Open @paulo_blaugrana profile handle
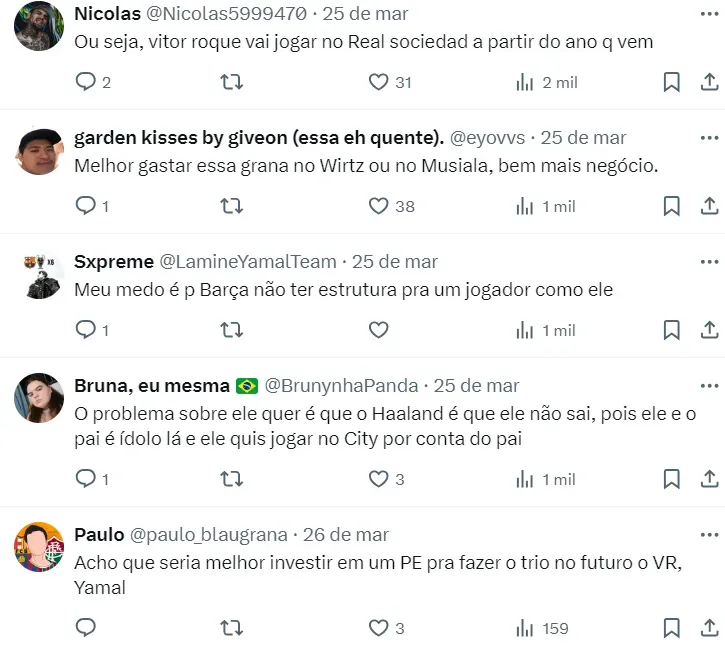This screenshot has height=647, width=725. pyautogui.click(x=209, y=535)
